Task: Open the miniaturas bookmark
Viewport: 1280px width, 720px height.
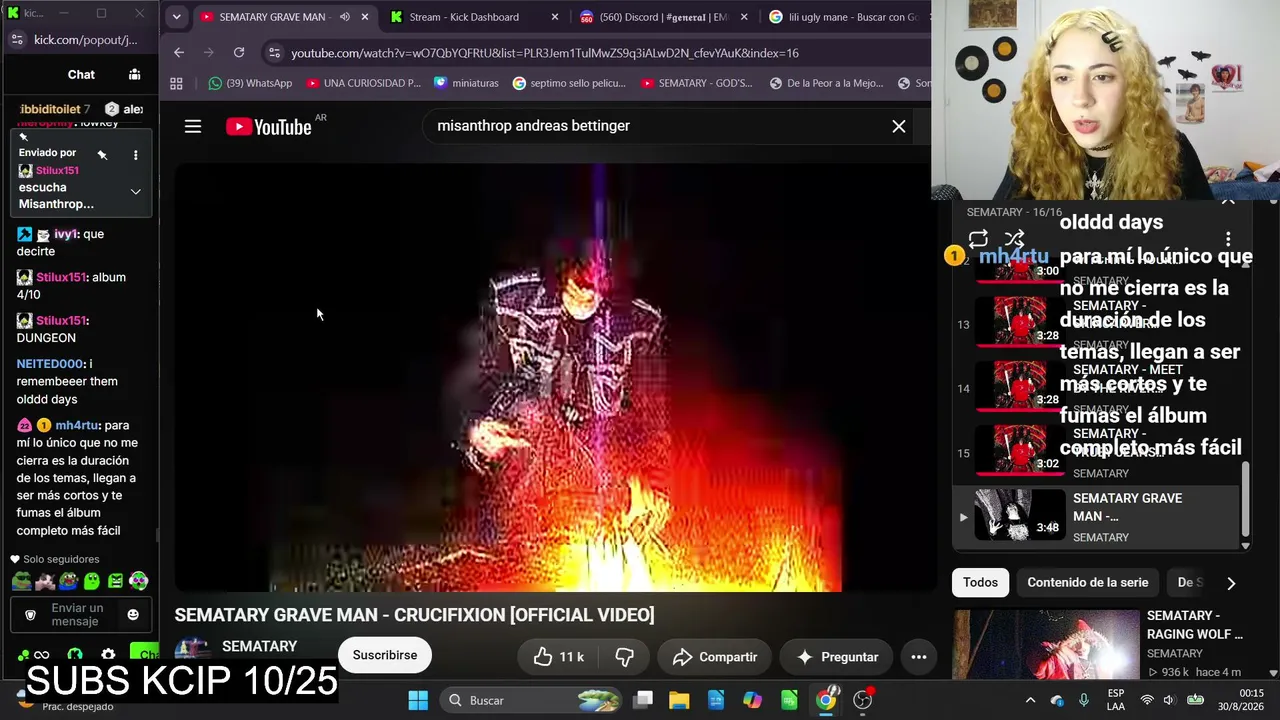Action: click(x=466, y=83)
